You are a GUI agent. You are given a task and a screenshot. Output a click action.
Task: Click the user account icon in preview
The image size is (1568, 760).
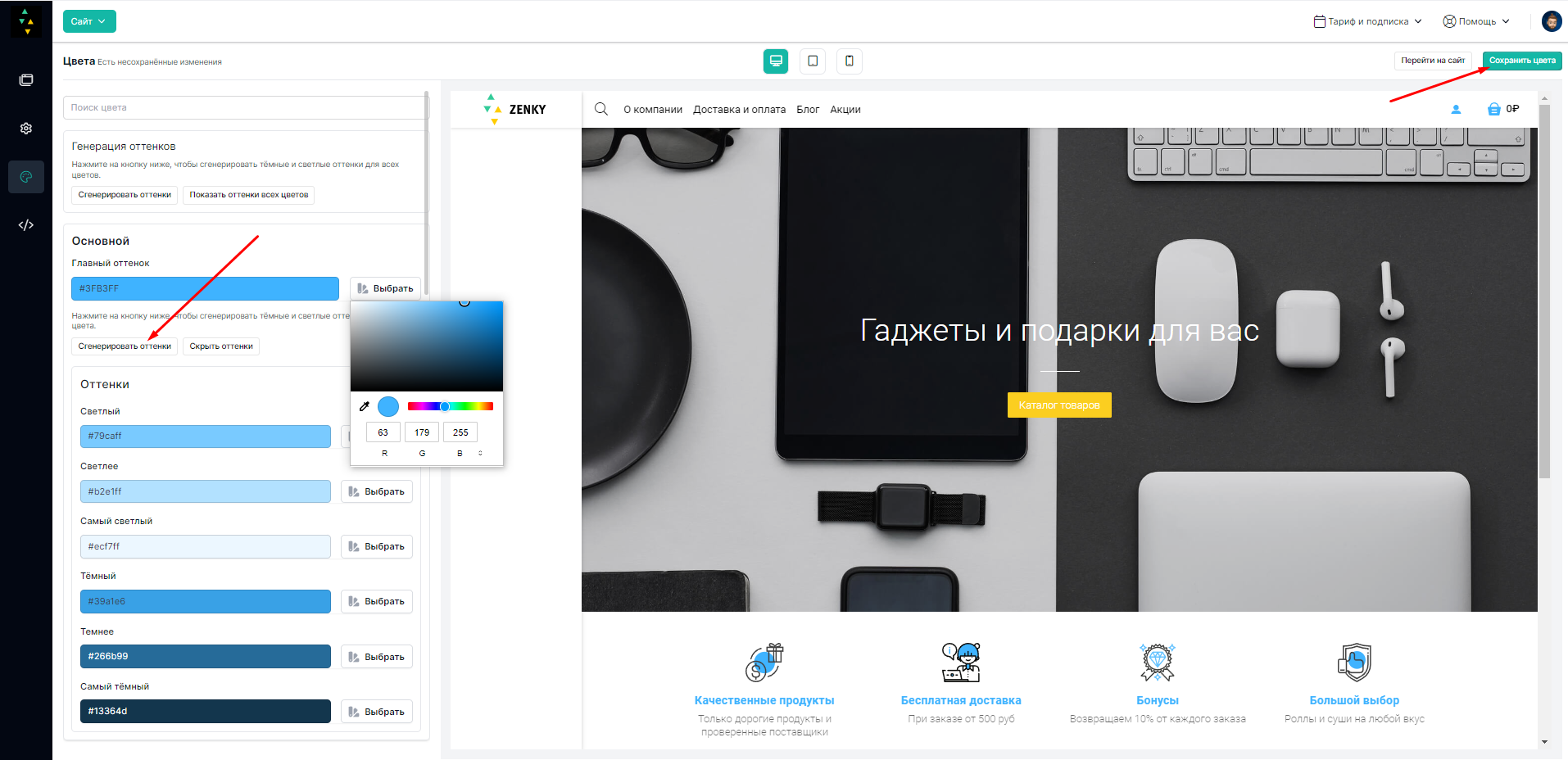[1456, 109]
